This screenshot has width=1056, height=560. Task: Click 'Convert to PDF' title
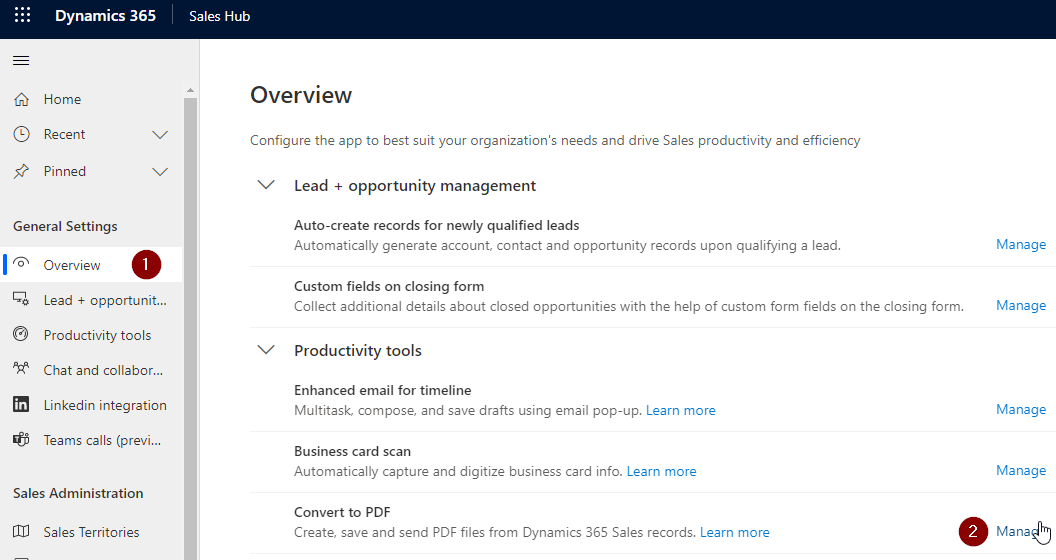pos(342,512)
